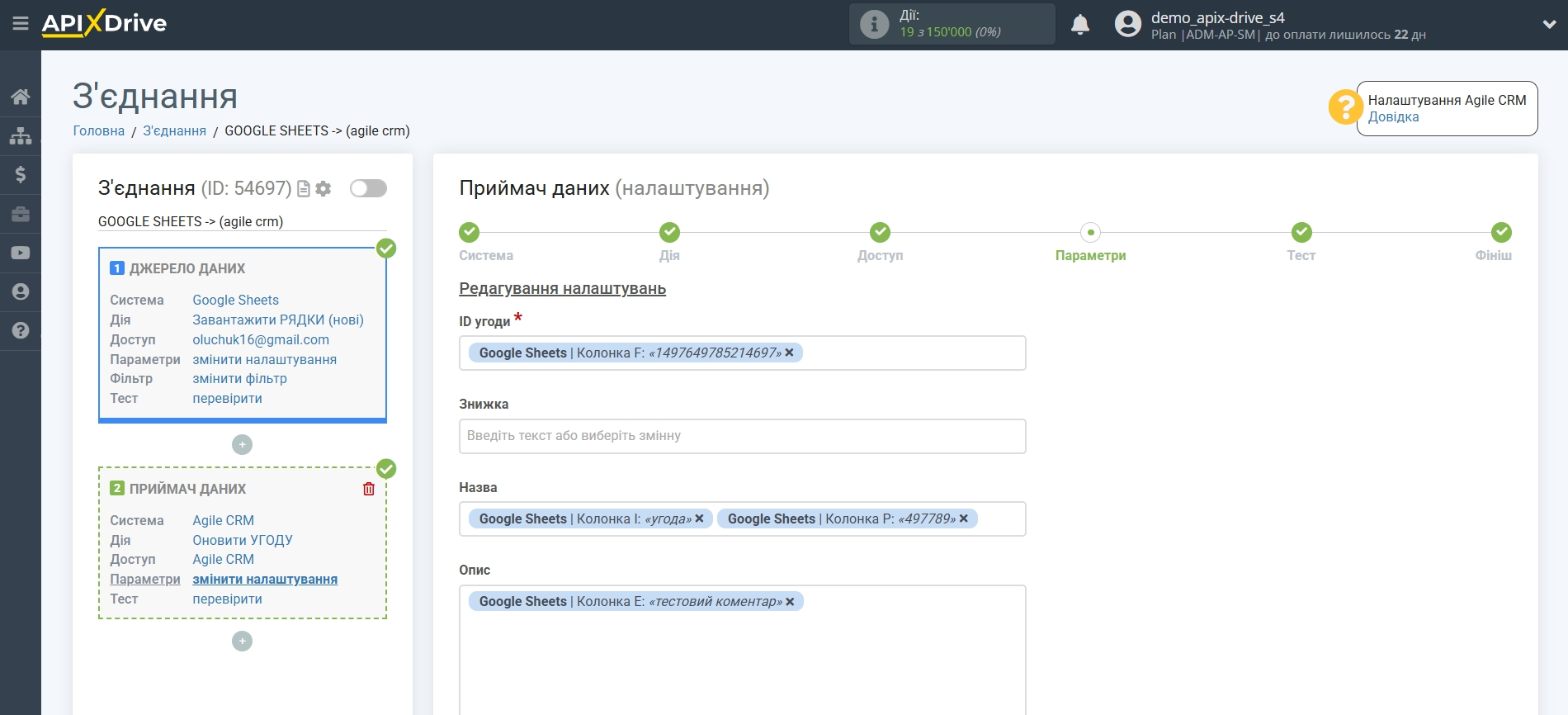
Task: Go to the Тест step
Action: click(1301, 232)
